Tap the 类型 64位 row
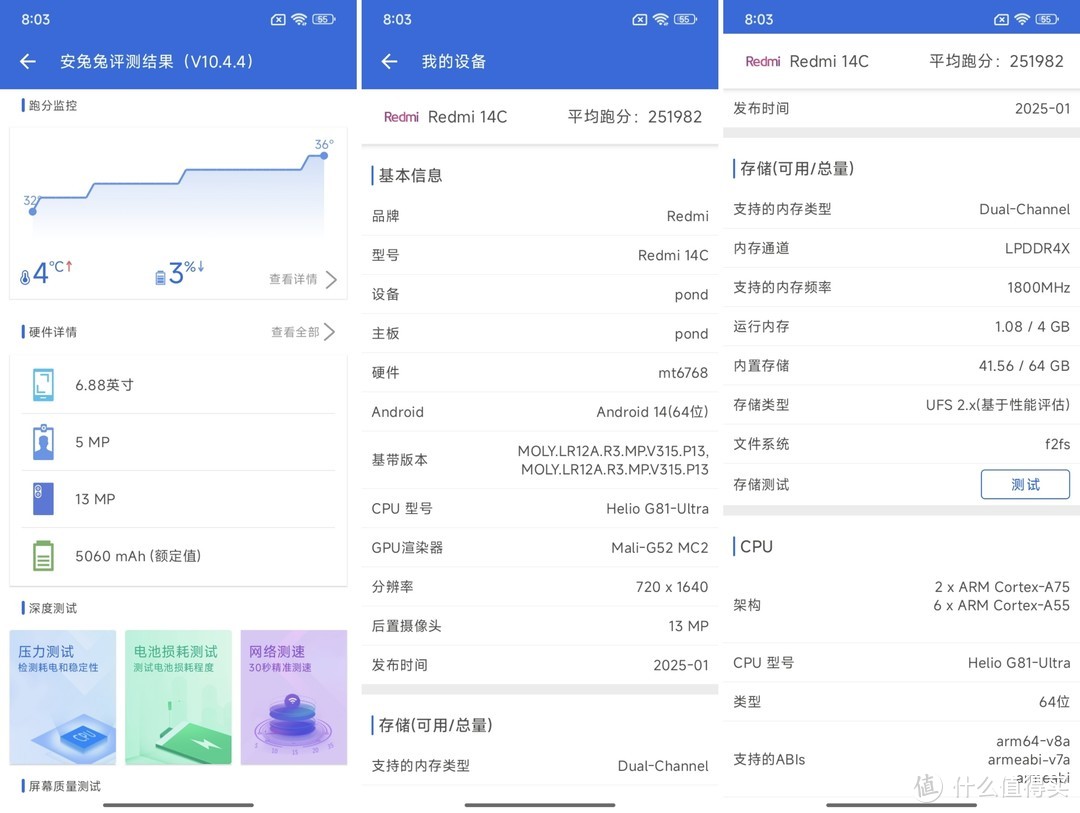This screenshot has width=1080, height=813. point(902,702)
